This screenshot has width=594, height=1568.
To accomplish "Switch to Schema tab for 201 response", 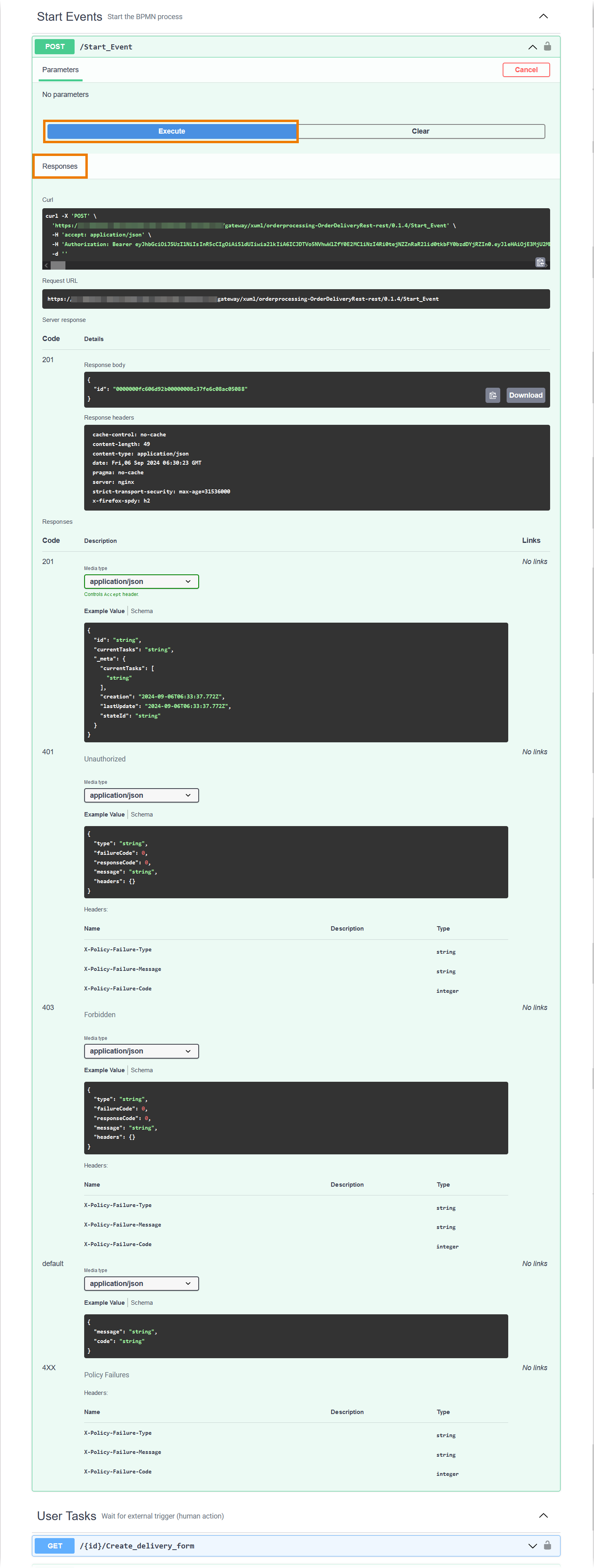I will point(142,611).
